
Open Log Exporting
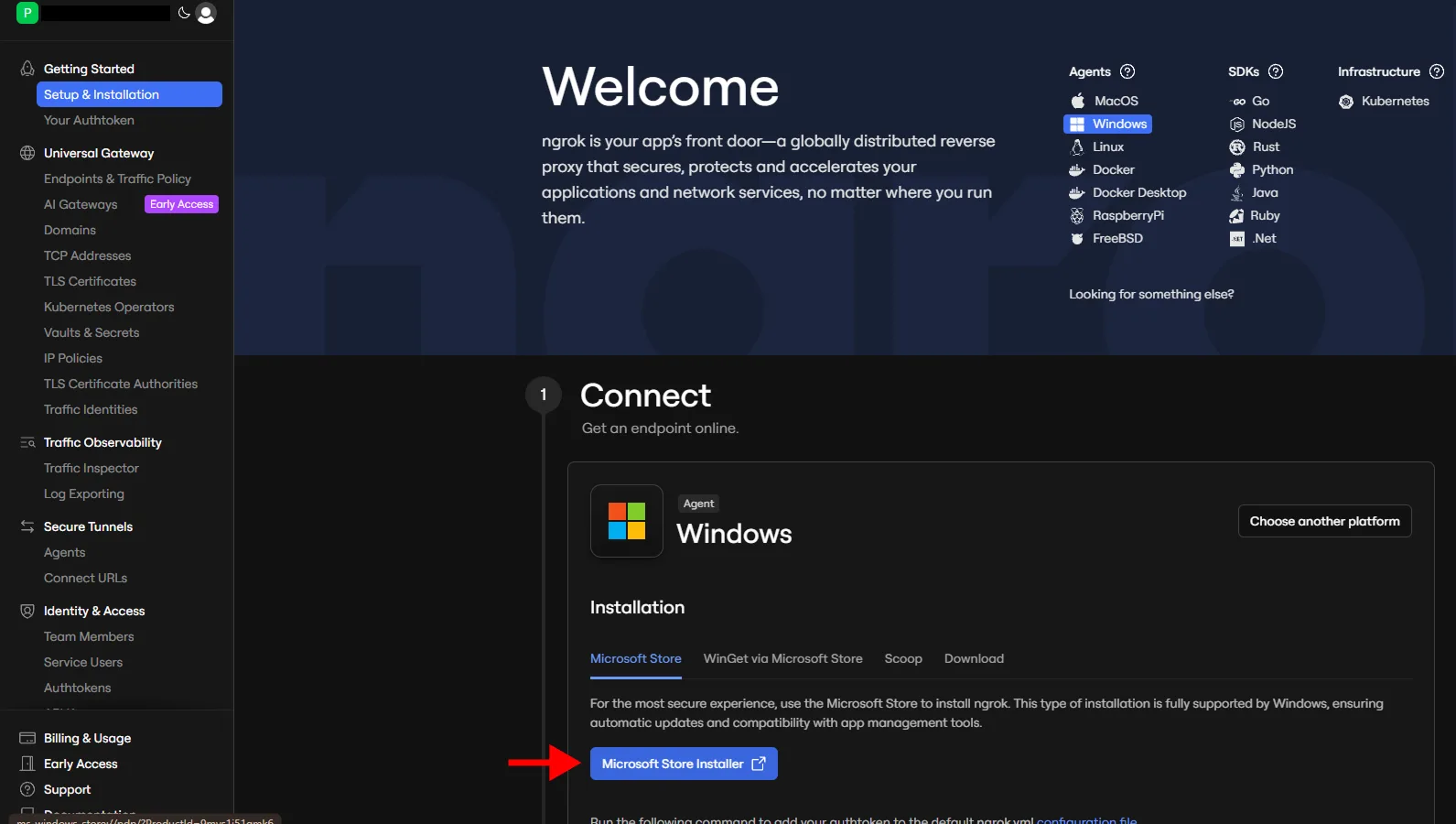click(84, 493)
